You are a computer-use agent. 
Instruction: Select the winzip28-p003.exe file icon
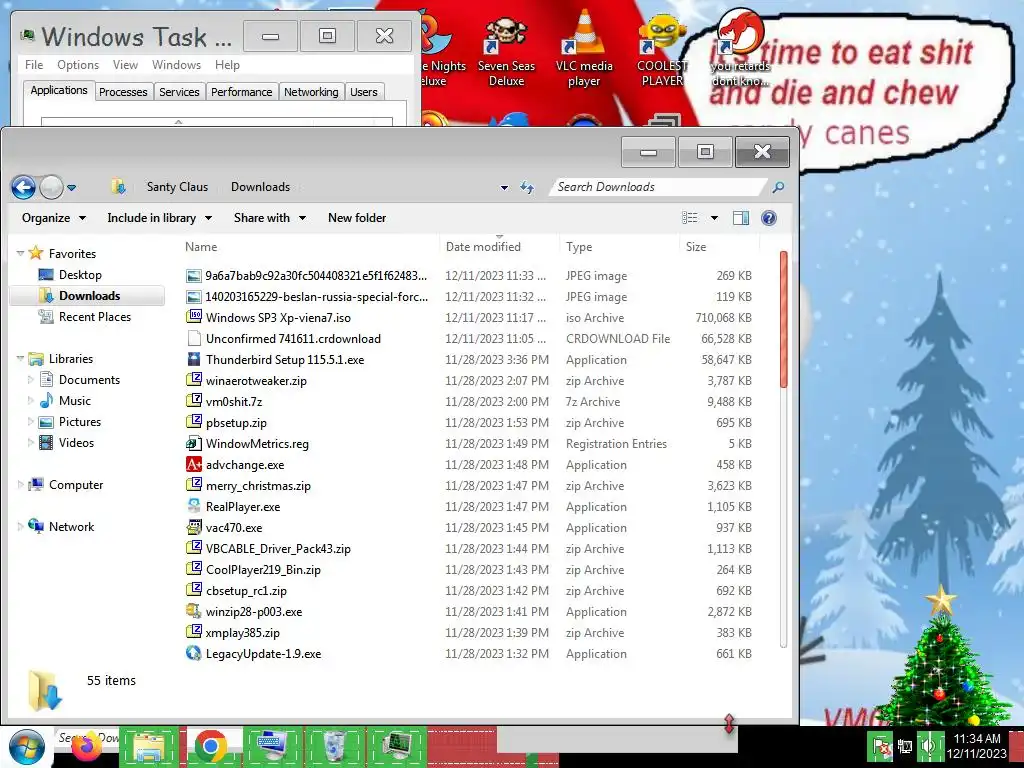[194, 611]
